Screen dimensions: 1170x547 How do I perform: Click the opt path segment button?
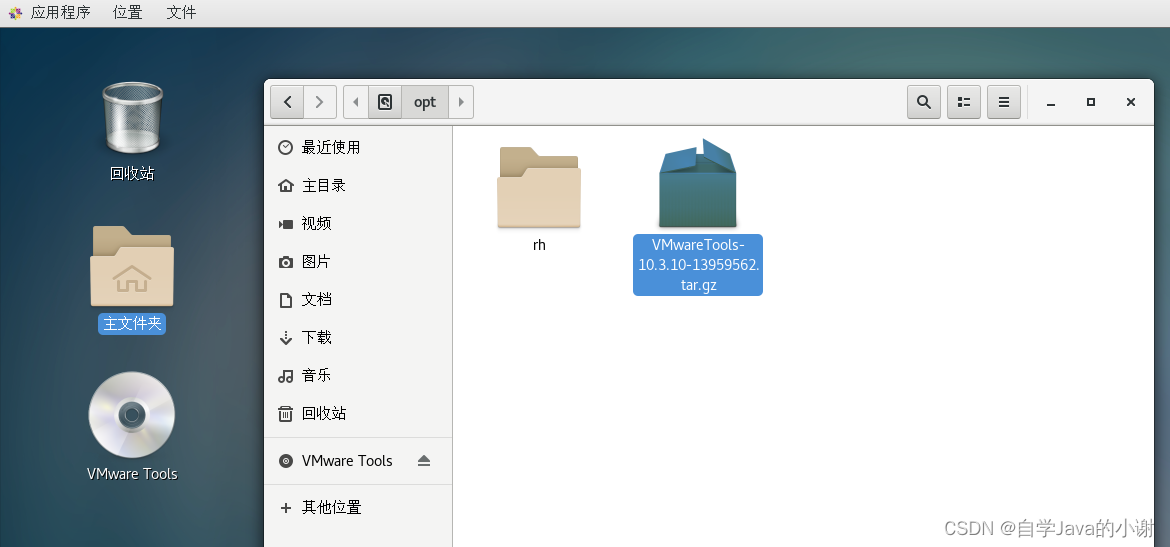click(425, 101)
